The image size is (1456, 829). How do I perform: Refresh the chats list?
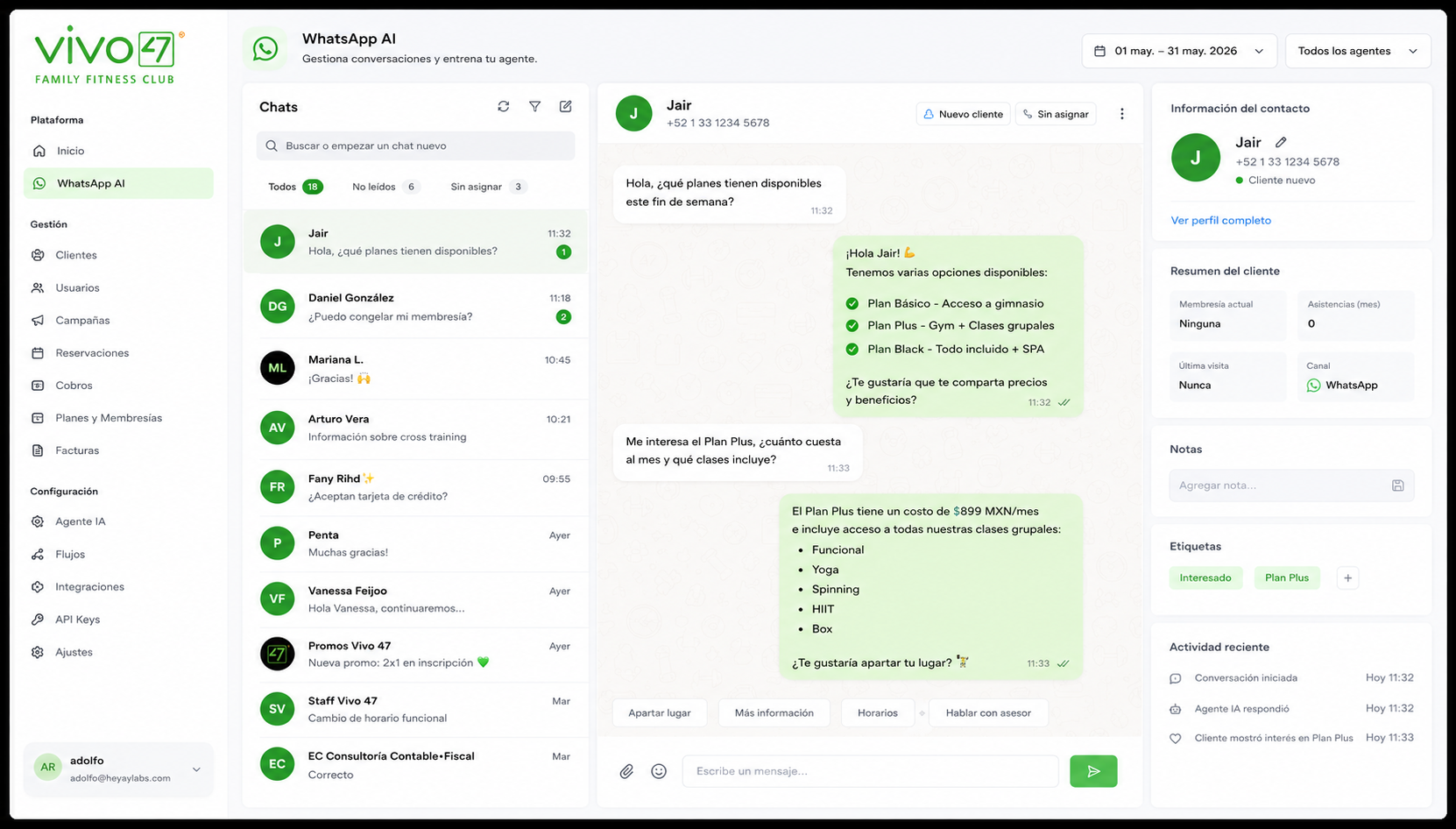coord(503,106)
